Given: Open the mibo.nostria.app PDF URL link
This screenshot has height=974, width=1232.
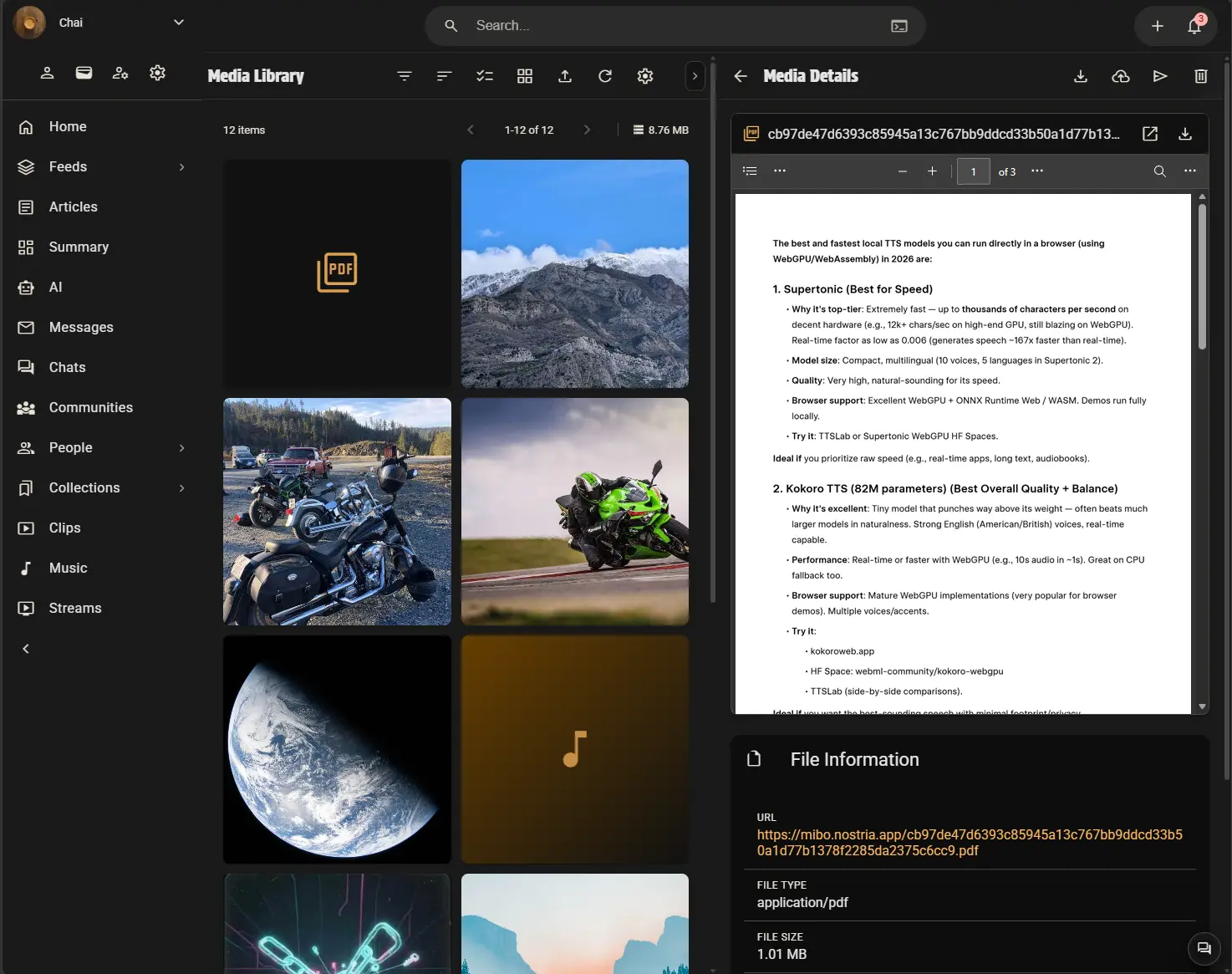Looking at the screenshot, I should point(970,843).
